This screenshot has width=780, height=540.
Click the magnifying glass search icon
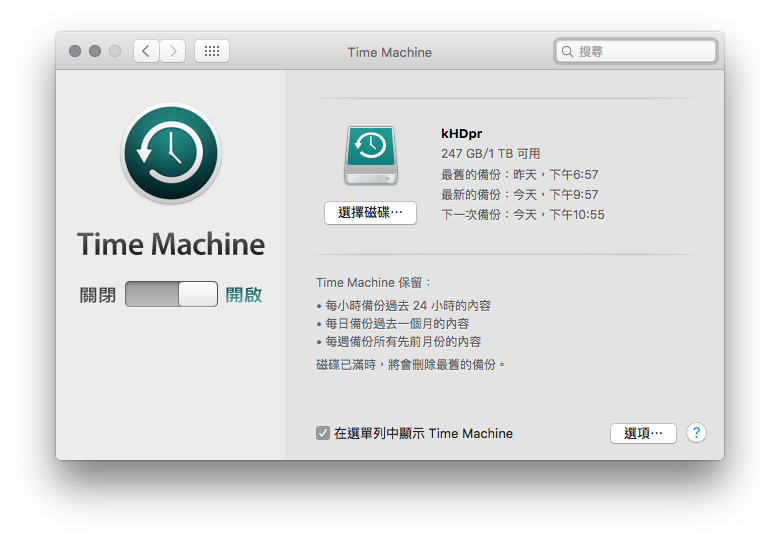pos(567,51)
